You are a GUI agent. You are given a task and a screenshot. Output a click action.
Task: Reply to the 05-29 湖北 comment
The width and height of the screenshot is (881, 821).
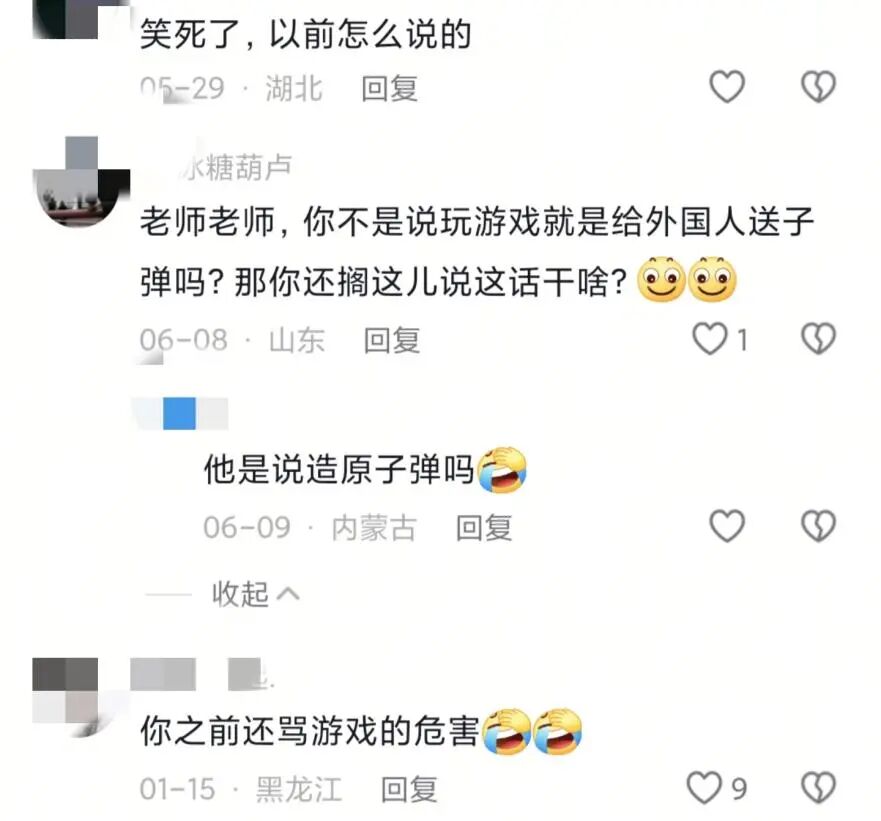pyautogui.click(x=389, y=88)
